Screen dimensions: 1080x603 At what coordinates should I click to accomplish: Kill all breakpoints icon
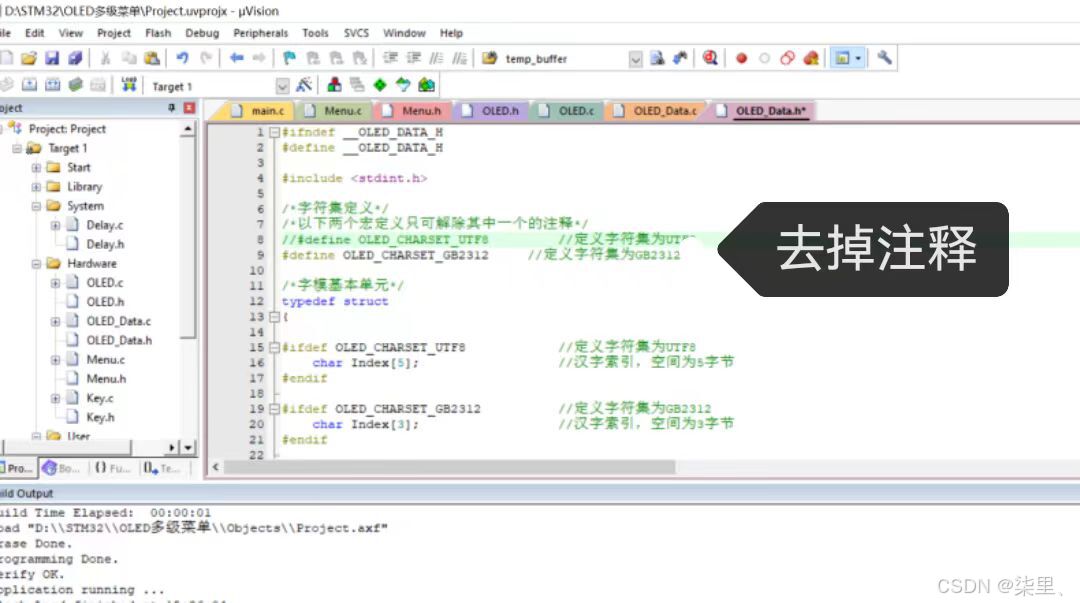pyautogui.click(x=811, y=59)
